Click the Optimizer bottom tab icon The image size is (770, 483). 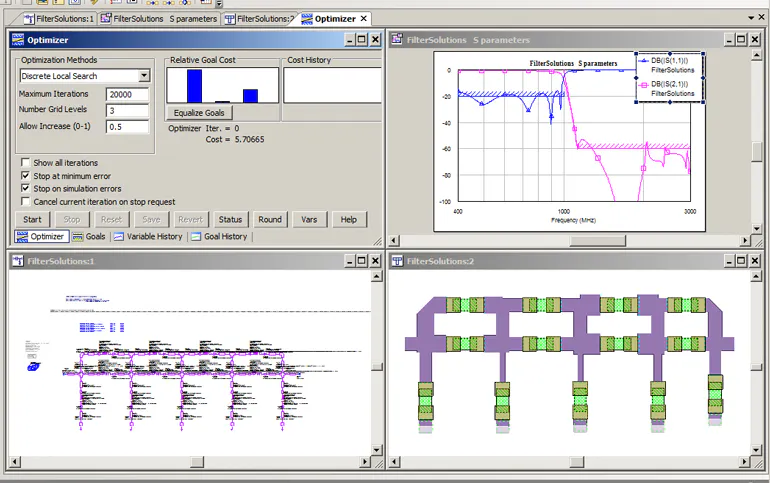(x=22, y=237)
